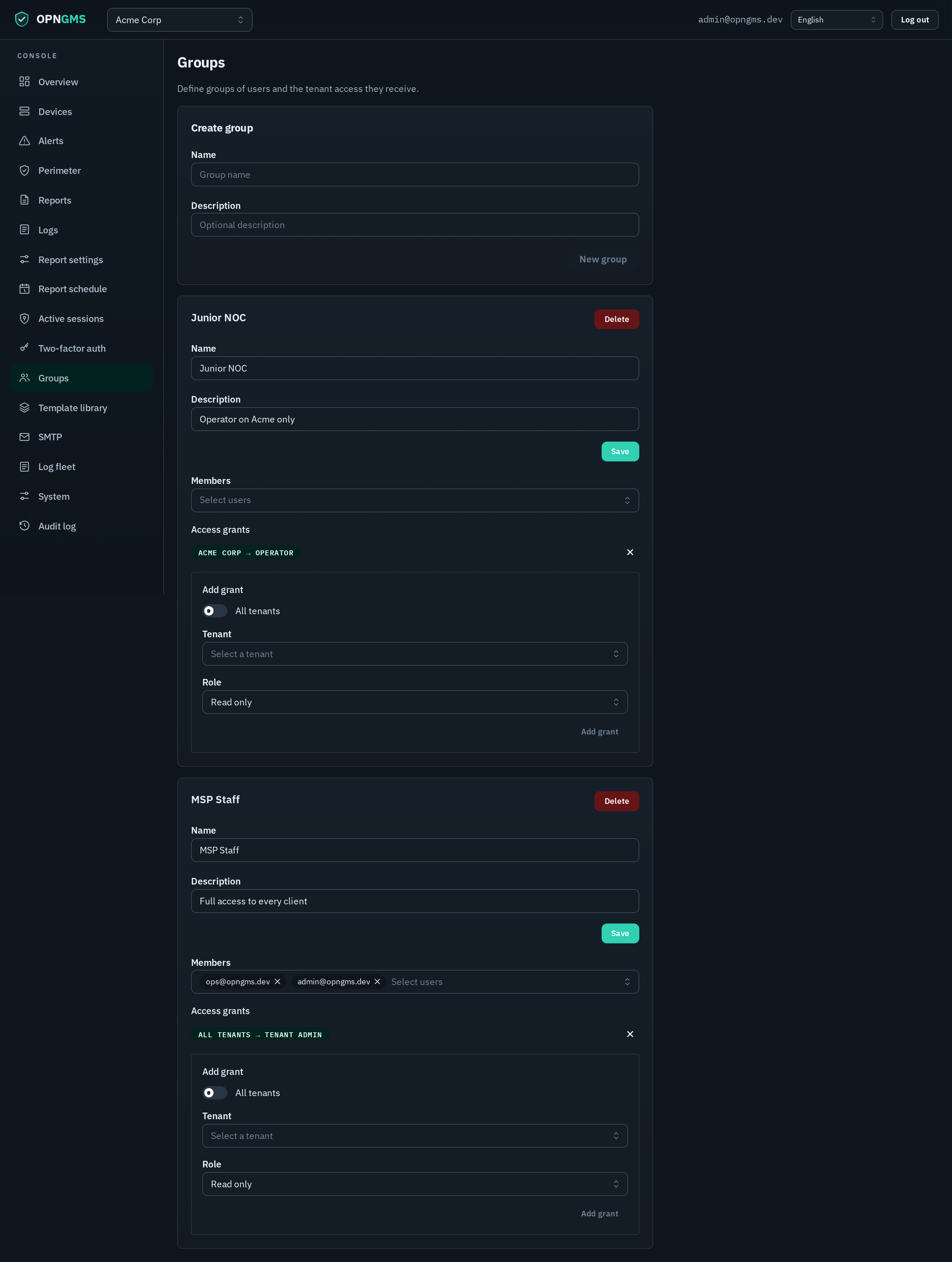Open Devices in sidebar
Screen dimensions: 952x1262
tap(82, 111)
